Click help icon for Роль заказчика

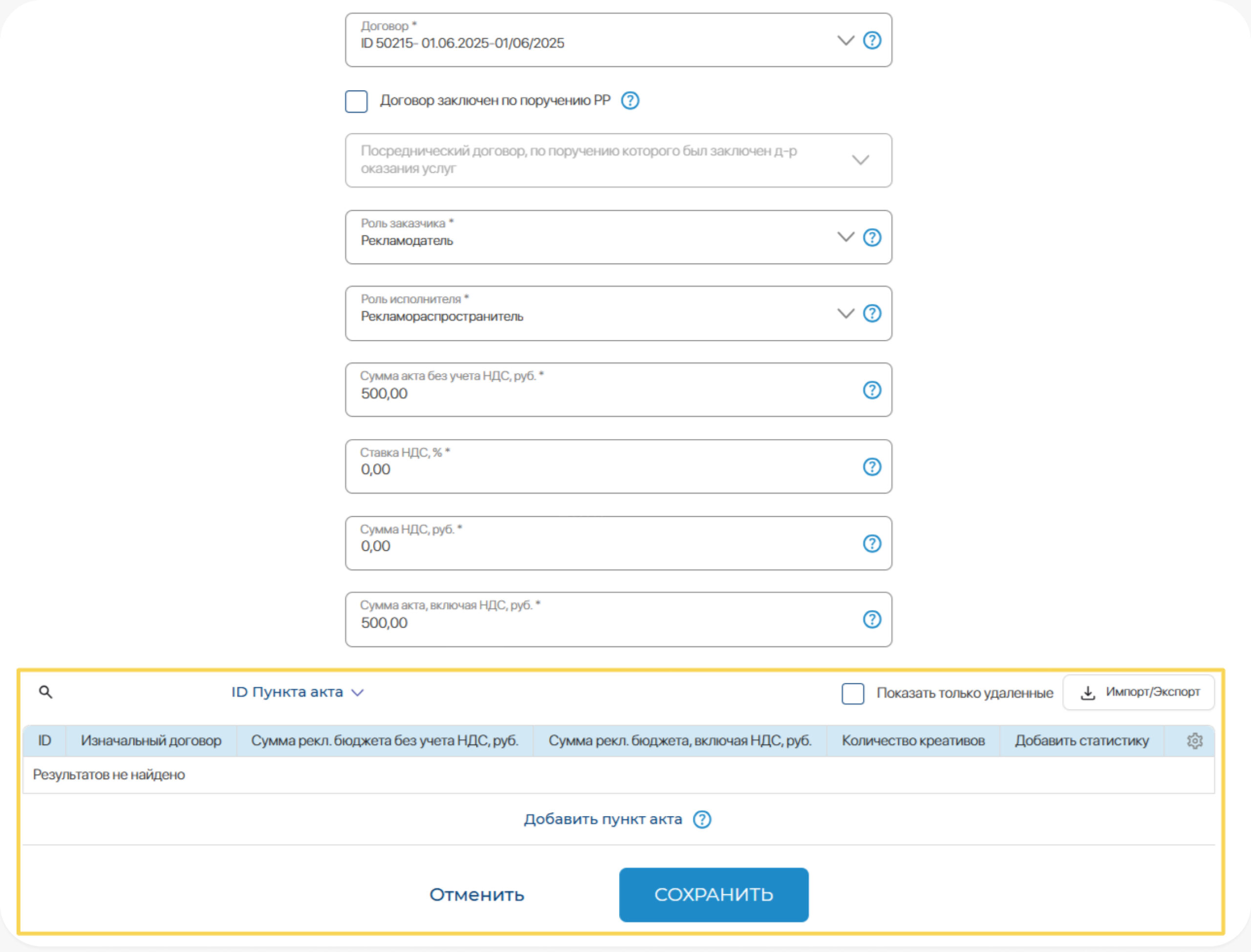click(871, 237)
